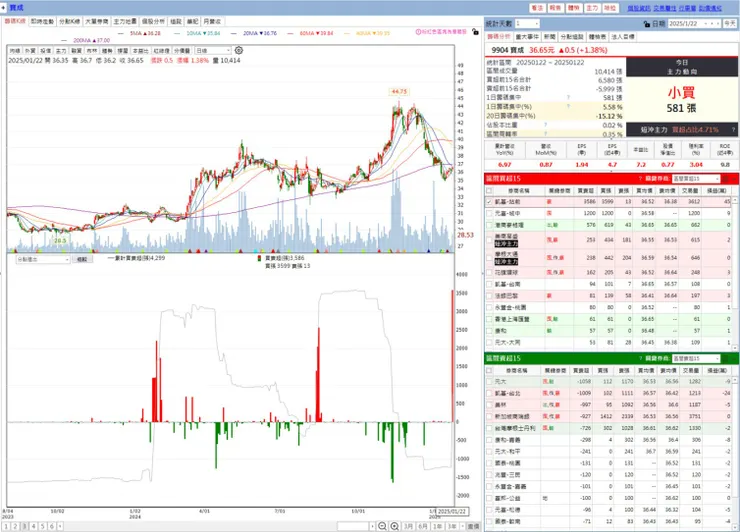
Task: Tick the checkbox for 元富-城中
Action: point(489,213)
